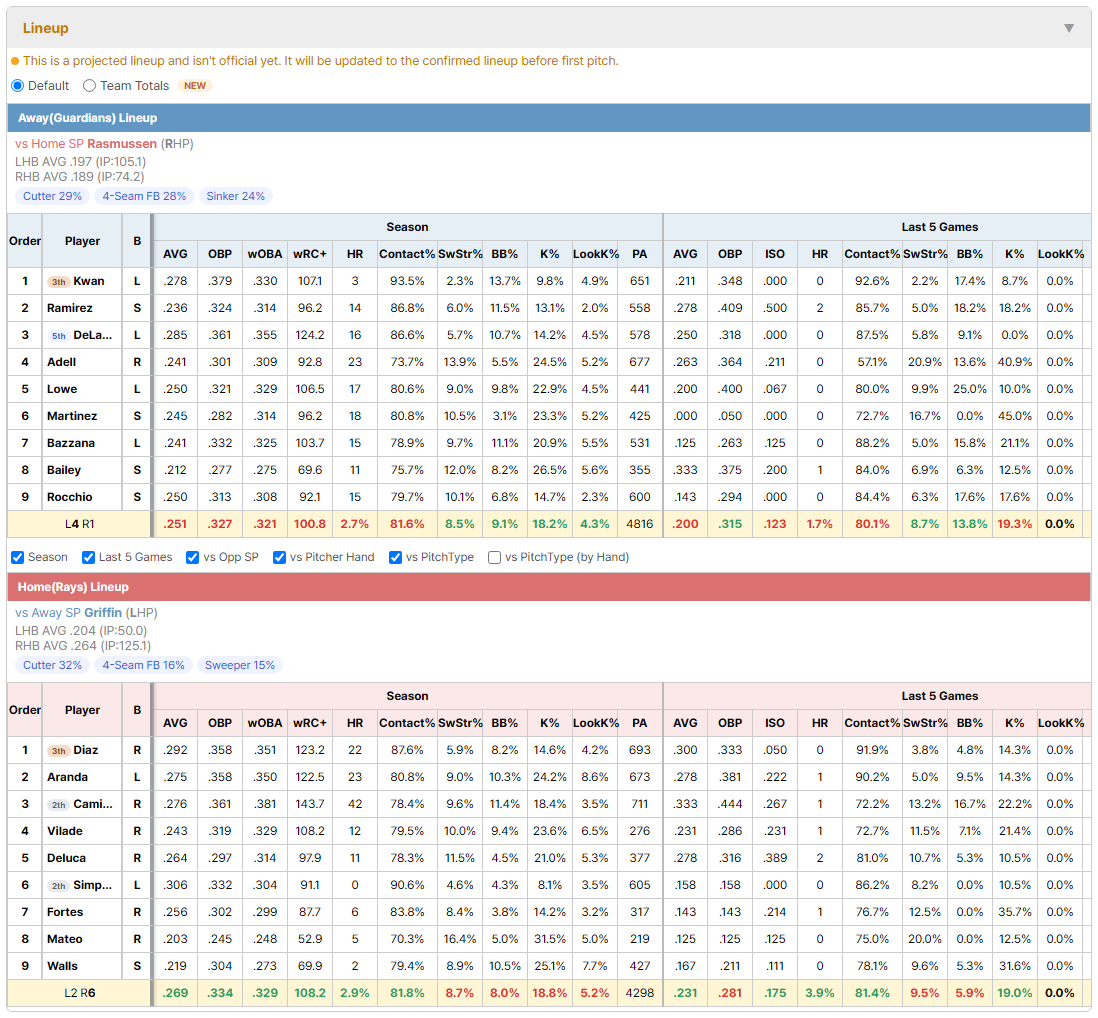The width and height of the screenshot is (1098, 1018).
Task: Select player Fortes in Rays lineup
Action: pos(65,912)
